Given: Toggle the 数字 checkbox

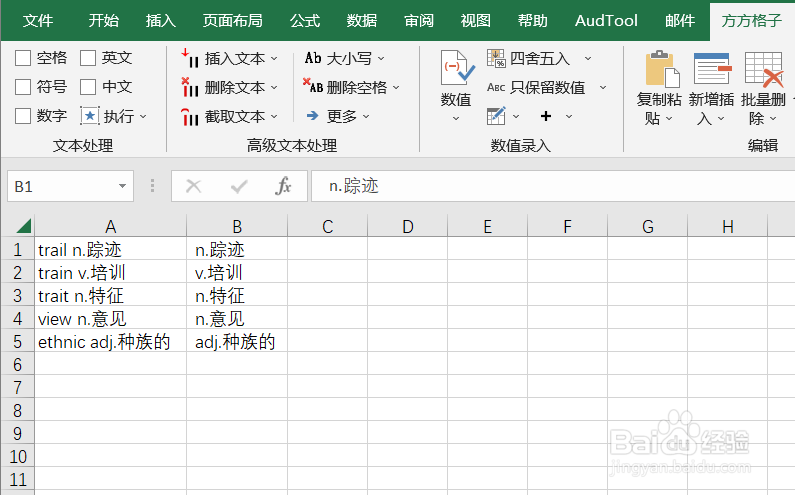Looking at the screenshot, I should pos(23,116).
